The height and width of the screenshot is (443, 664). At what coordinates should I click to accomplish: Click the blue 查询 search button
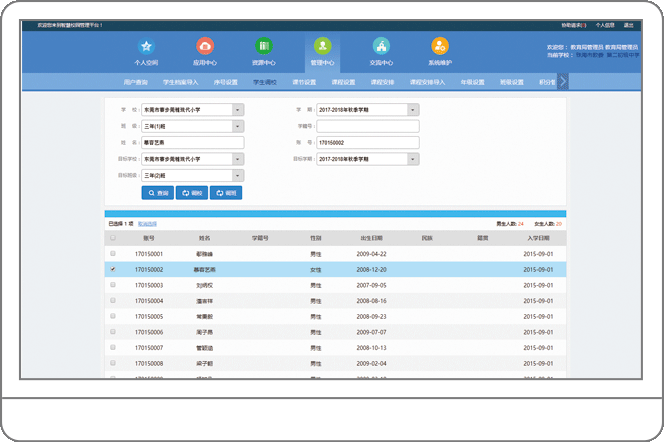click(158, 193)
